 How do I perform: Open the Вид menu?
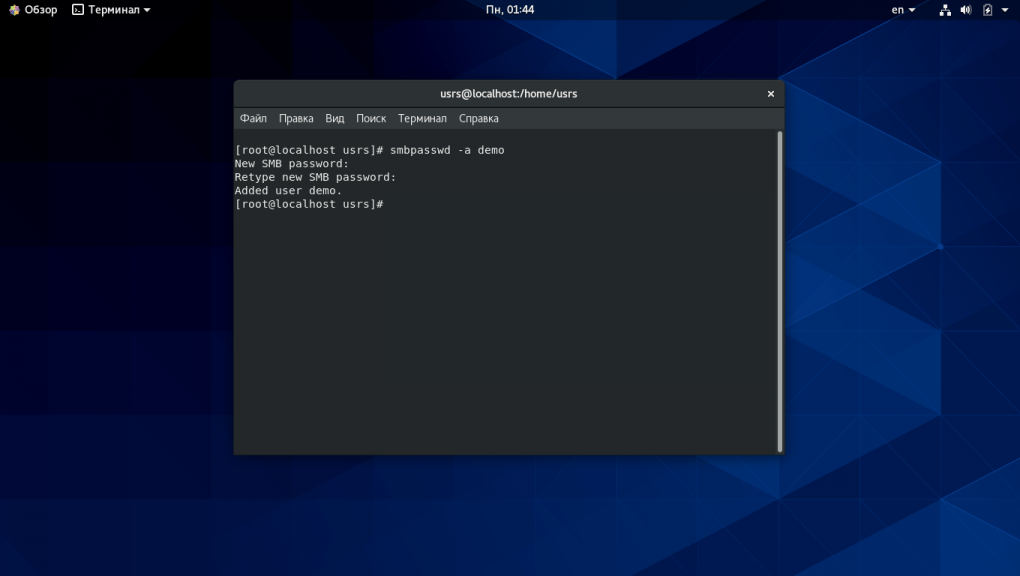pyautogui.click(x=335, y=118)
